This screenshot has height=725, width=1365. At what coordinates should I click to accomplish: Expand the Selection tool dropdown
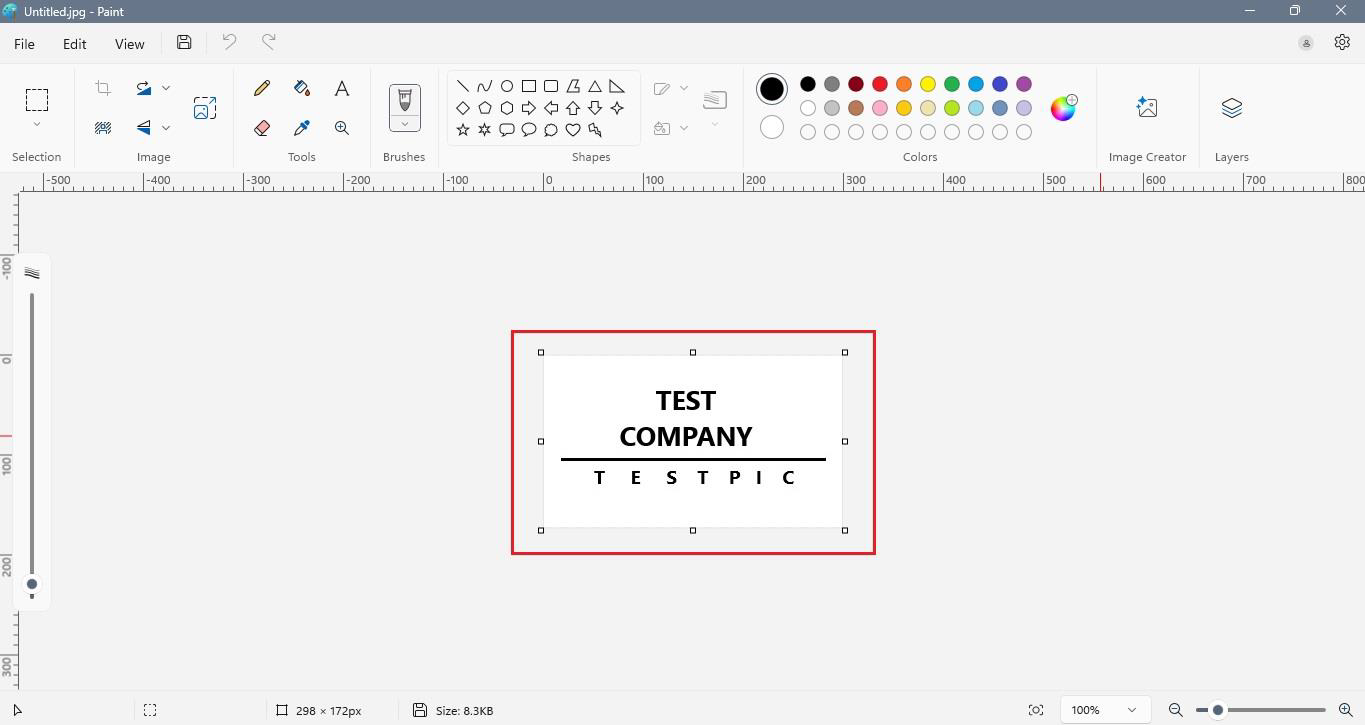point(37,125)
